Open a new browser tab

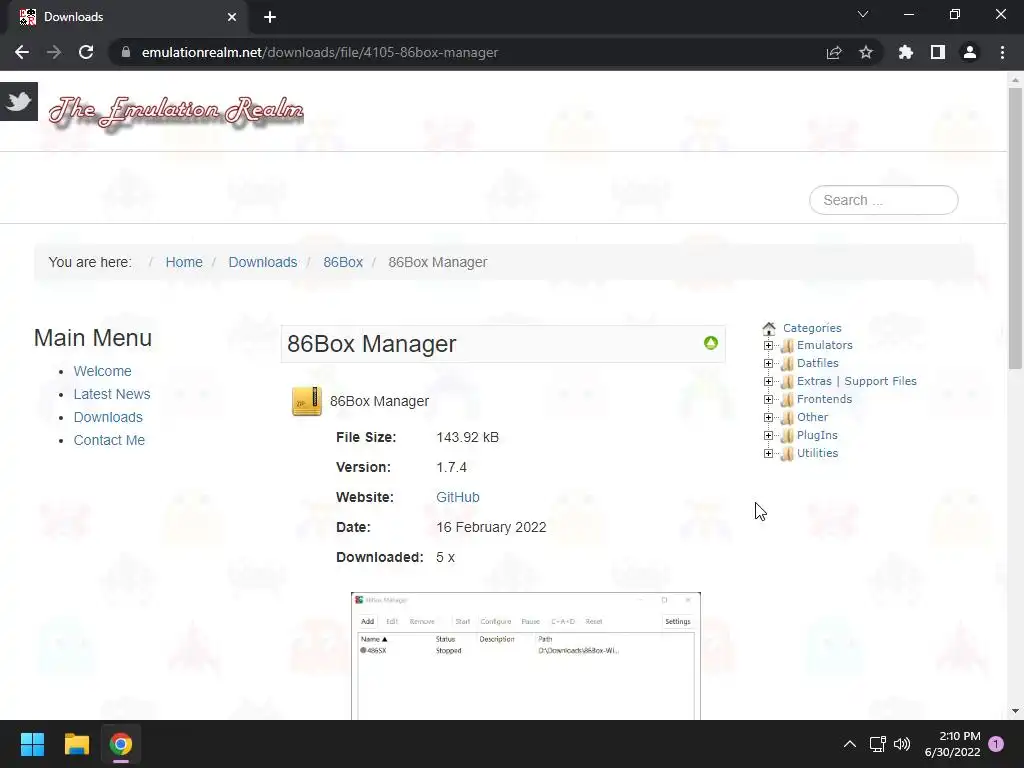[270, 17]
